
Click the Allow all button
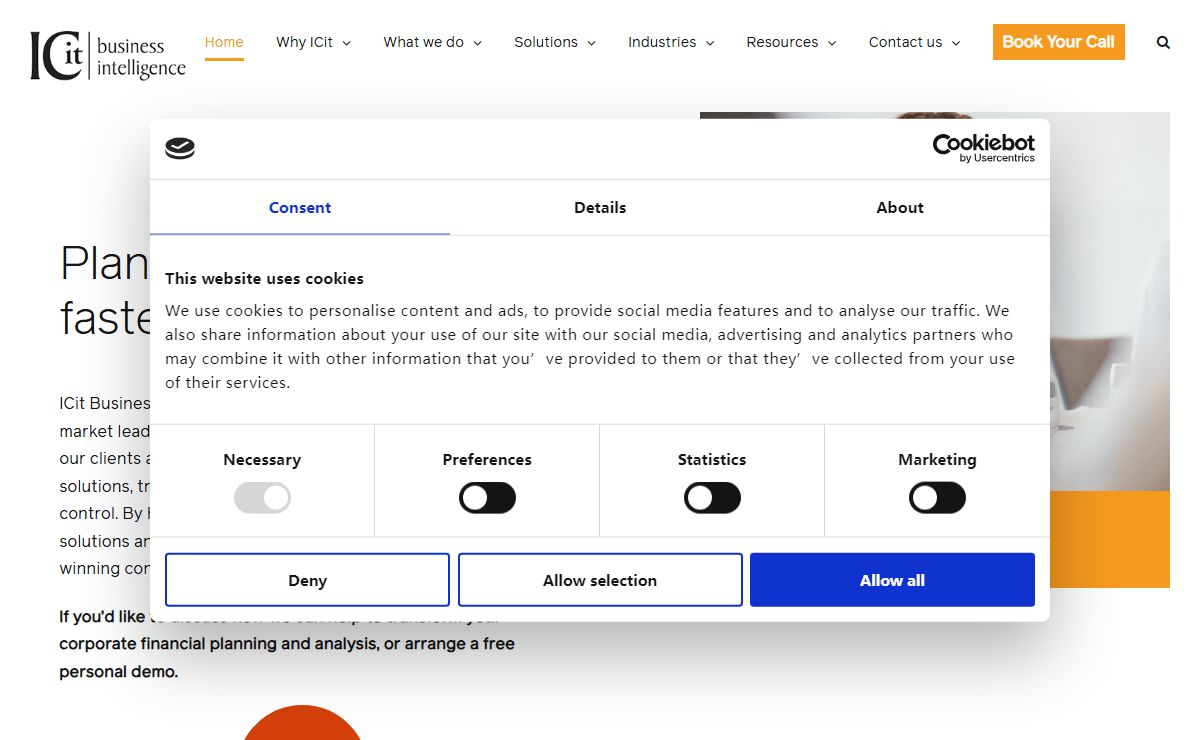892,580
